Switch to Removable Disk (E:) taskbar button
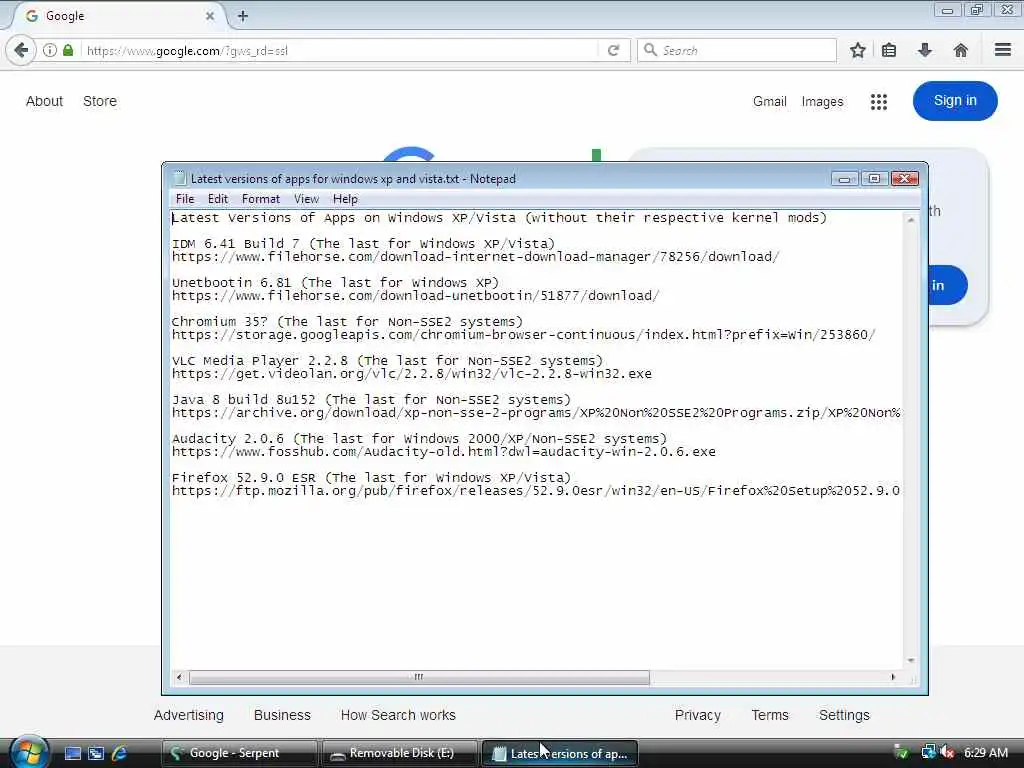This screenshot has width=1024, height=768. coord(400,753)
